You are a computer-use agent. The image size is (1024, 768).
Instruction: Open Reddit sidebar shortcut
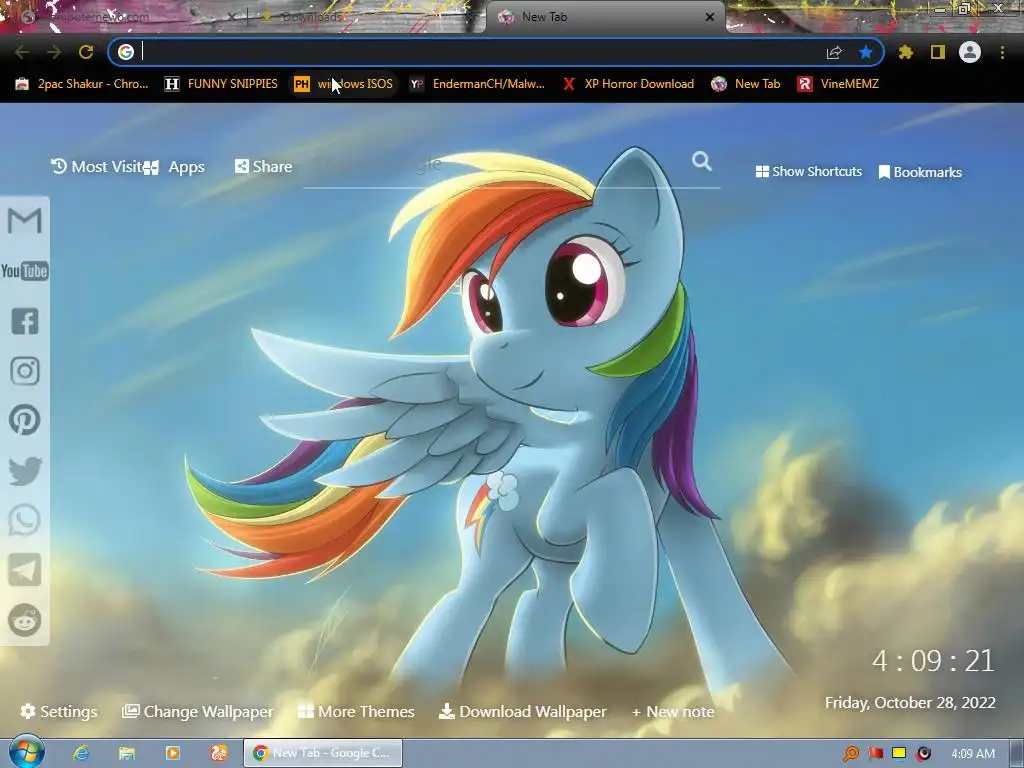pos(25,620)
